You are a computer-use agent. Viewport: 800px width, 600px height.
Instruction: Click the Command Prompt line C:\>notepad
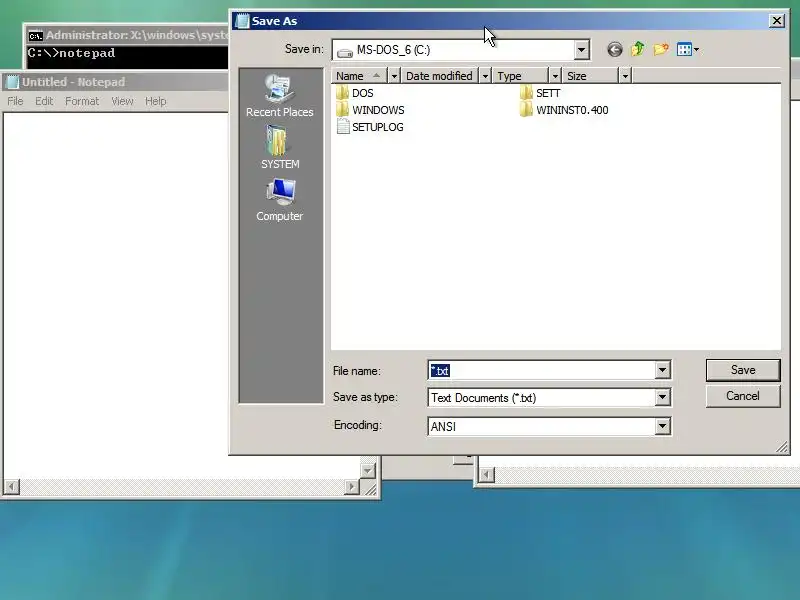click(71, 53)
